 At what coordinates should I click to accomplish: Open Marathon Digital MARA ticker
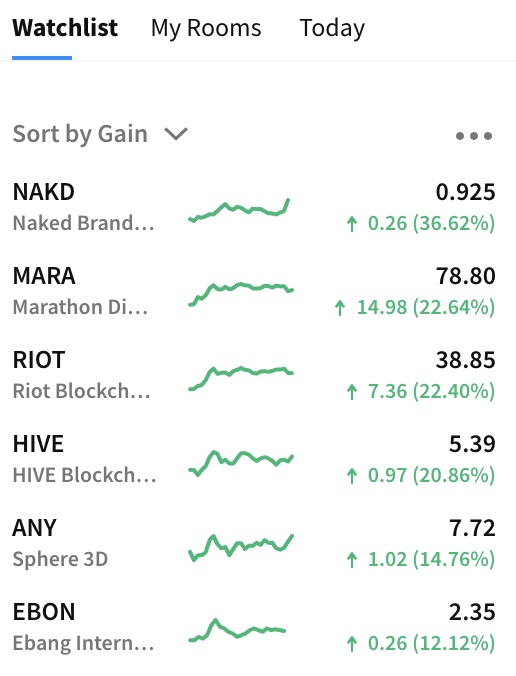click(x=44, y=276)
